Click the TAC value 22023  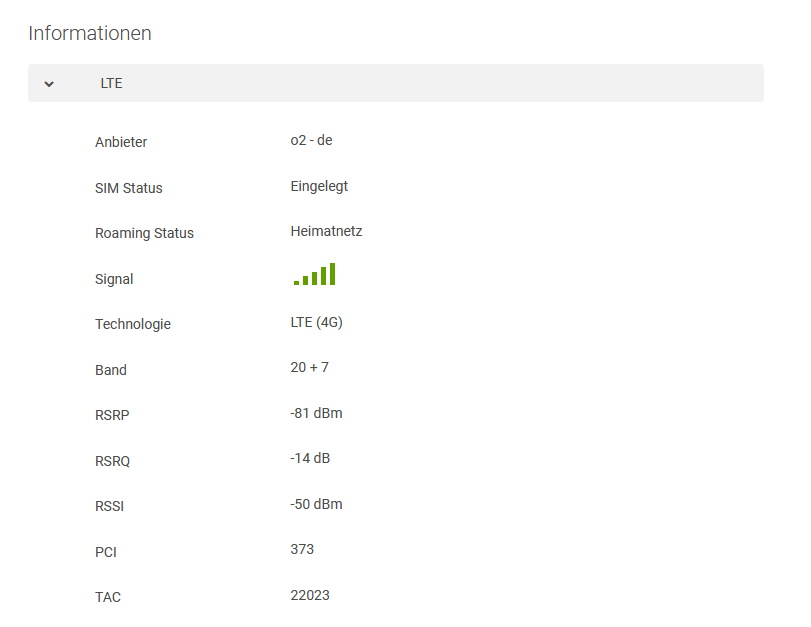[x=310, y=595]
